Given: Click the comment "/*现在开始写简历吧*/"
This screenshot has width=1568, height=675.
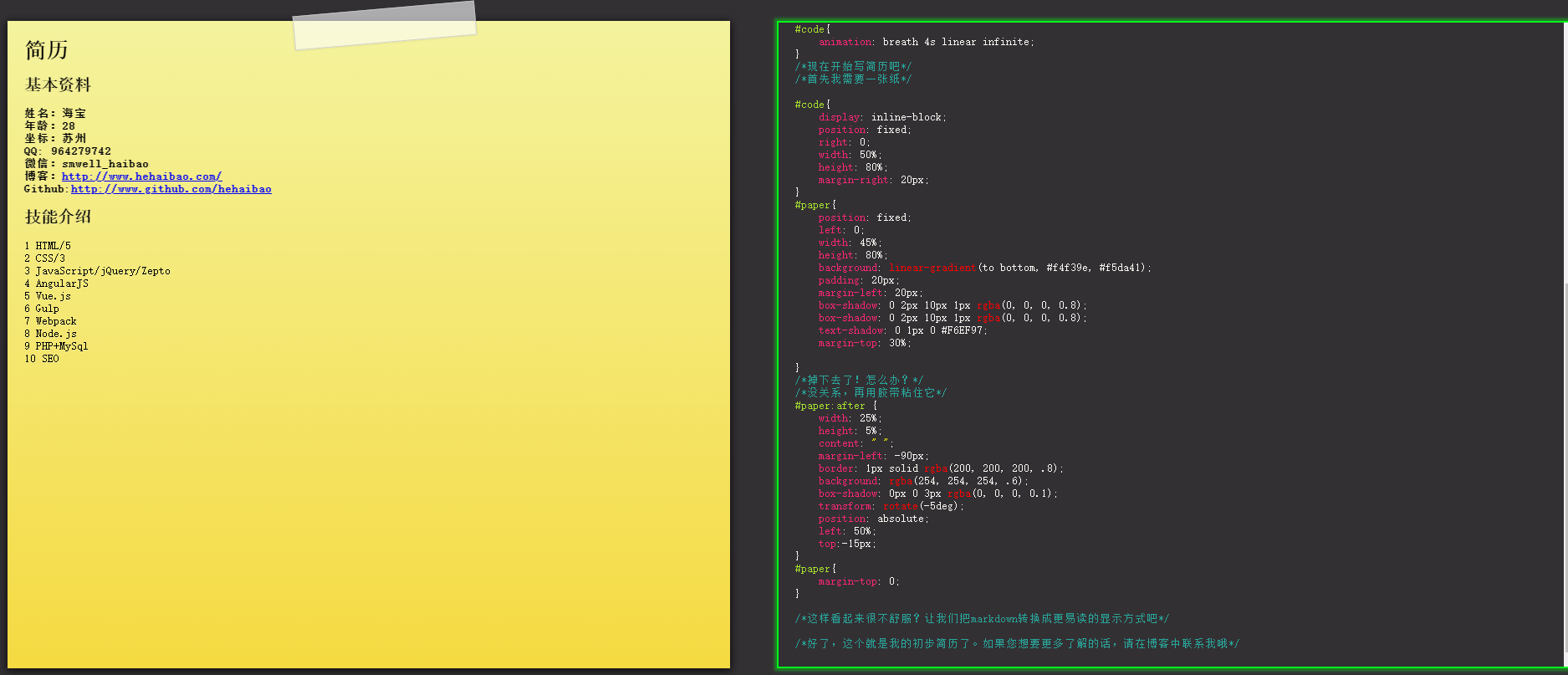Looking at the screenshot, I should coord(854,67).
